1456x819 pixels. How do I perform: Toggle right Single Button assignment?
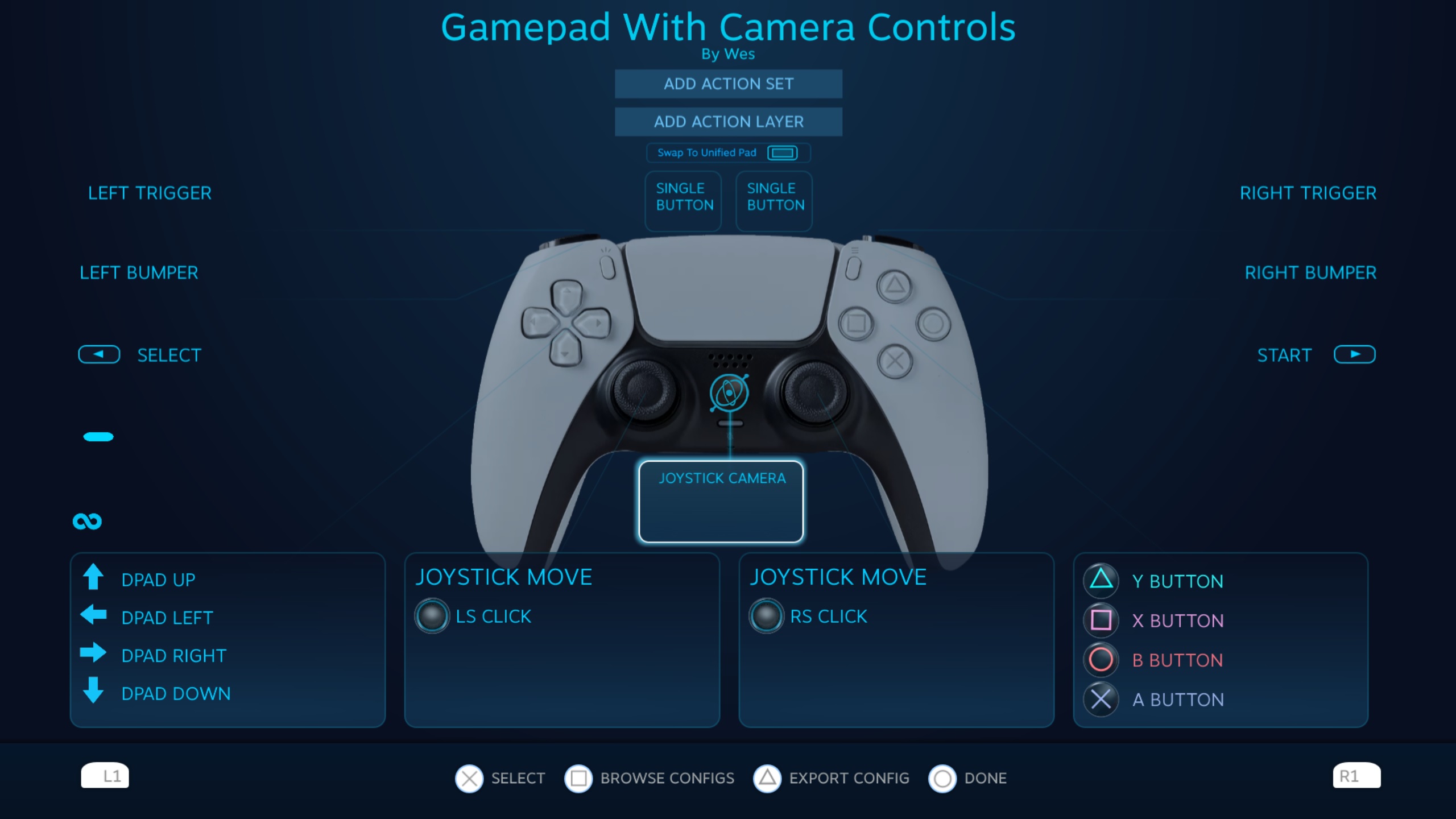tap(775, 196)
